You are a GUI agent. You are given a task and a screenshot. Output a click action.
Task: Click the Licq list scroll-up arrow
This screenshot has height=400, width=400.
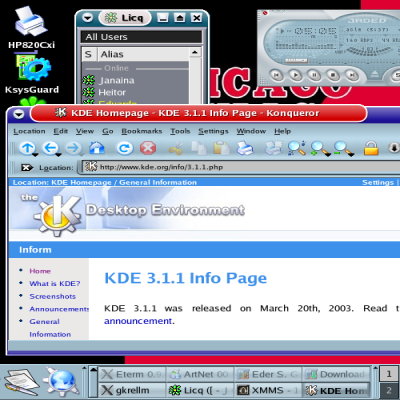195,53
